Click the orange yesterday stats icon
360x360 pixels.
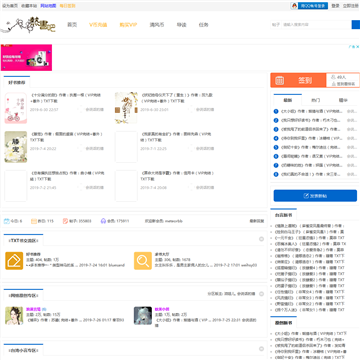(x=34, y=221)
